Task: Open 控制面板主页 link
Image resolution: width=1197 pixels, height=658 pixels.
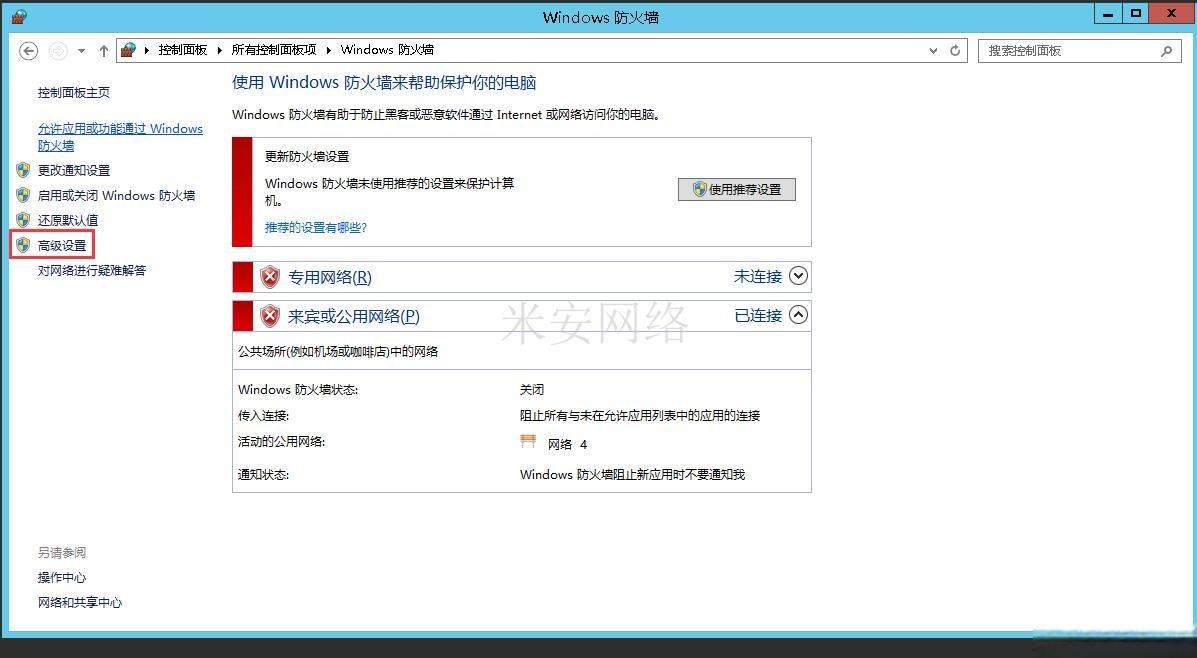Action: point(74,92)
